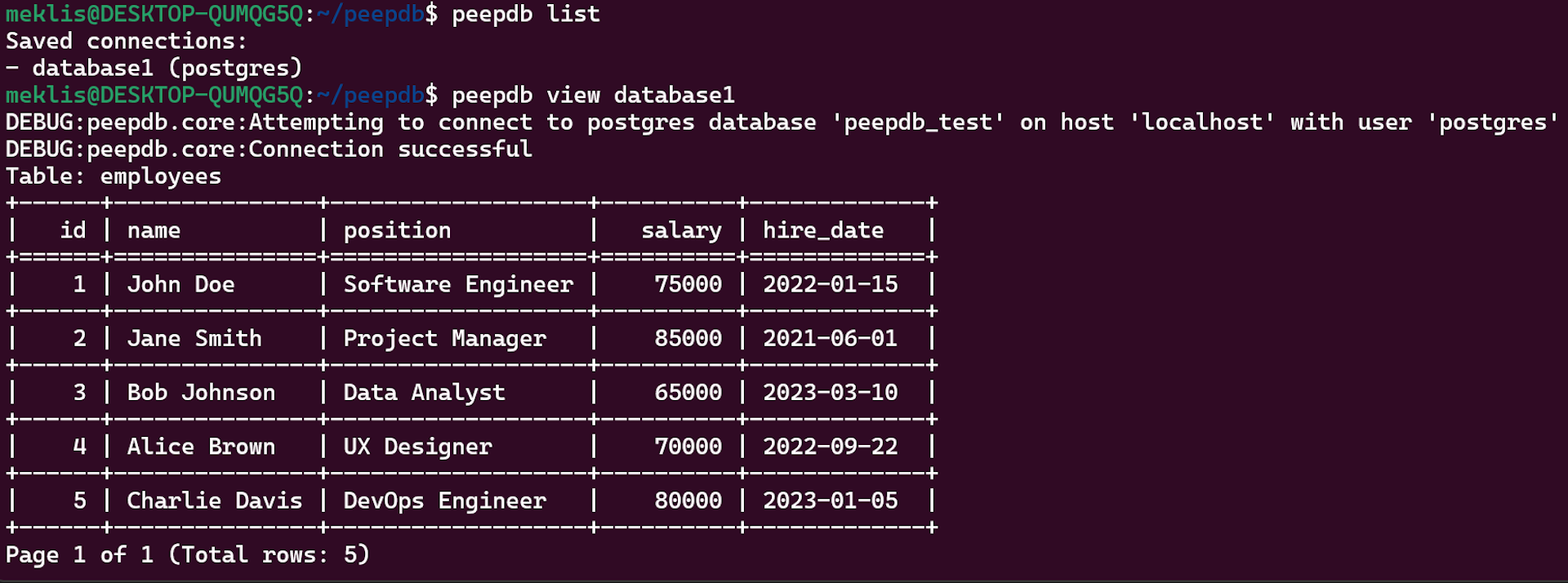Image resolution: width=1568 pixels, height=583 pixels.
Task: Click the salary value 75000
Action: click(x=688, y=284)
